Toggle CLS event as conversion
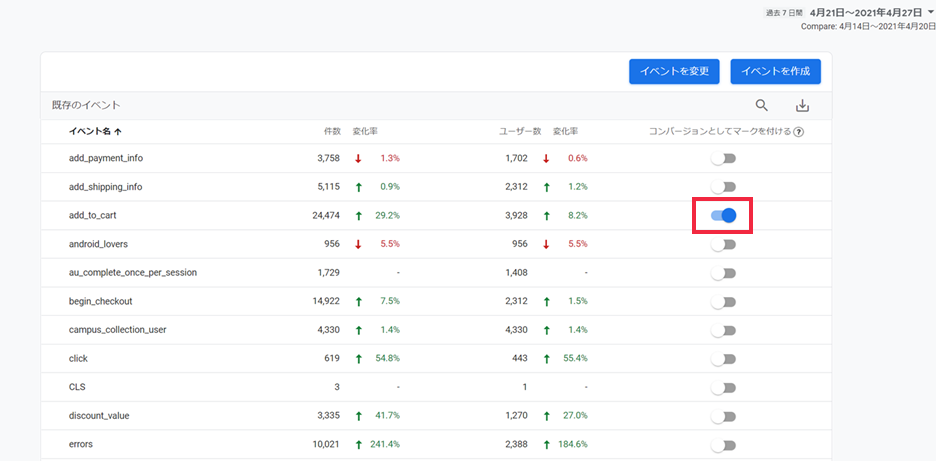Image resolution: width=936 pixels, height=461 pixels. click(x=723, y=387)
